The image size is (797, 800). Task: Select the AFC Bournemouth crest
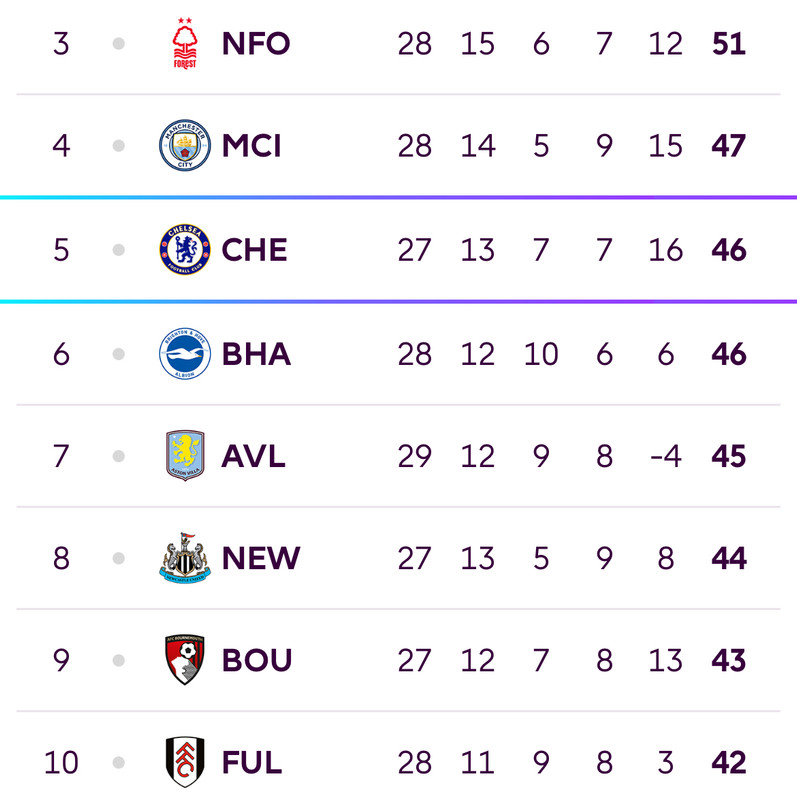point(185,660)
